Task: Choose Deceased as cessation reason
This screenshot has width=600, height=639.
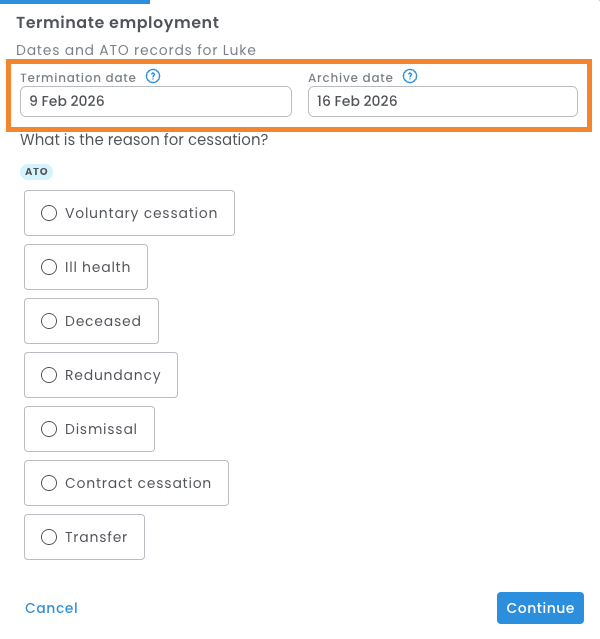Action: (91, 321)
